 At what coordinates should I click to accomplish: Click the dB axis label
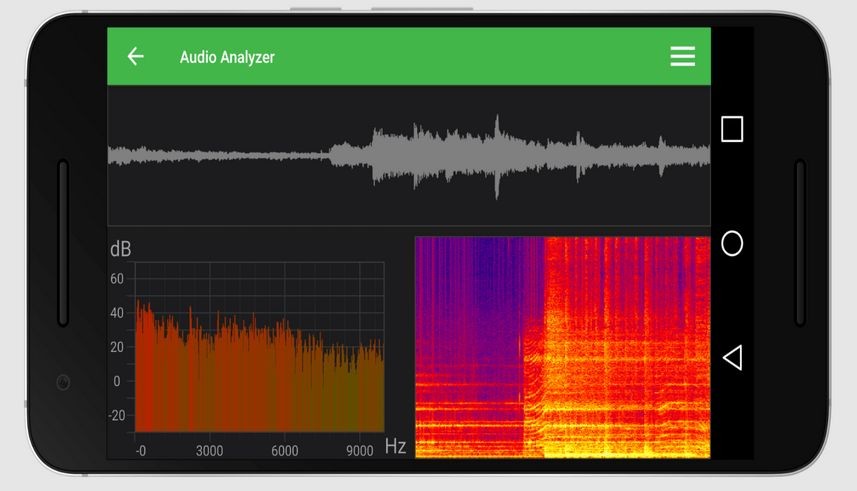(121, 249)
